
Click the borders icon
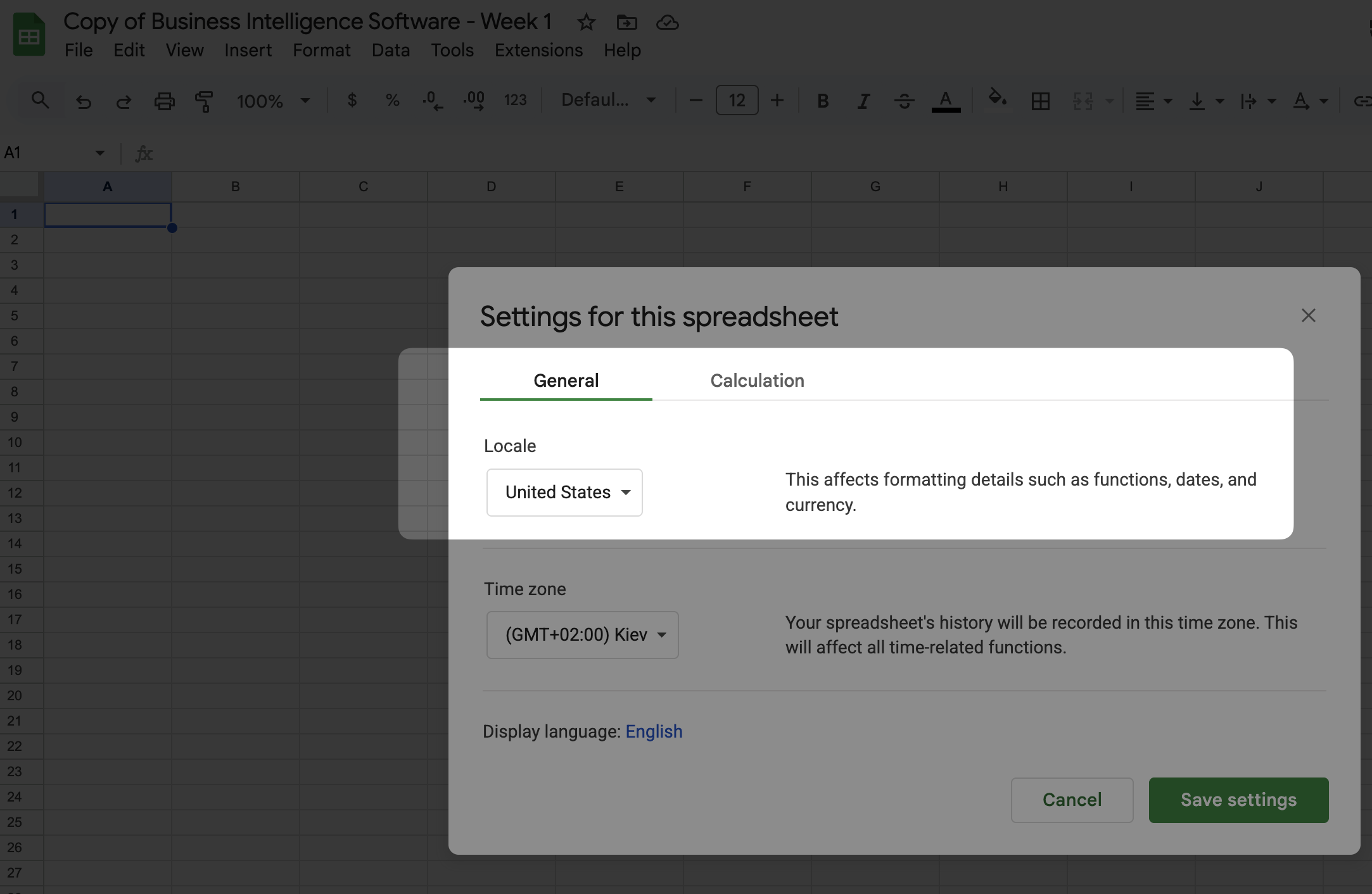[x=1040, y=101]
